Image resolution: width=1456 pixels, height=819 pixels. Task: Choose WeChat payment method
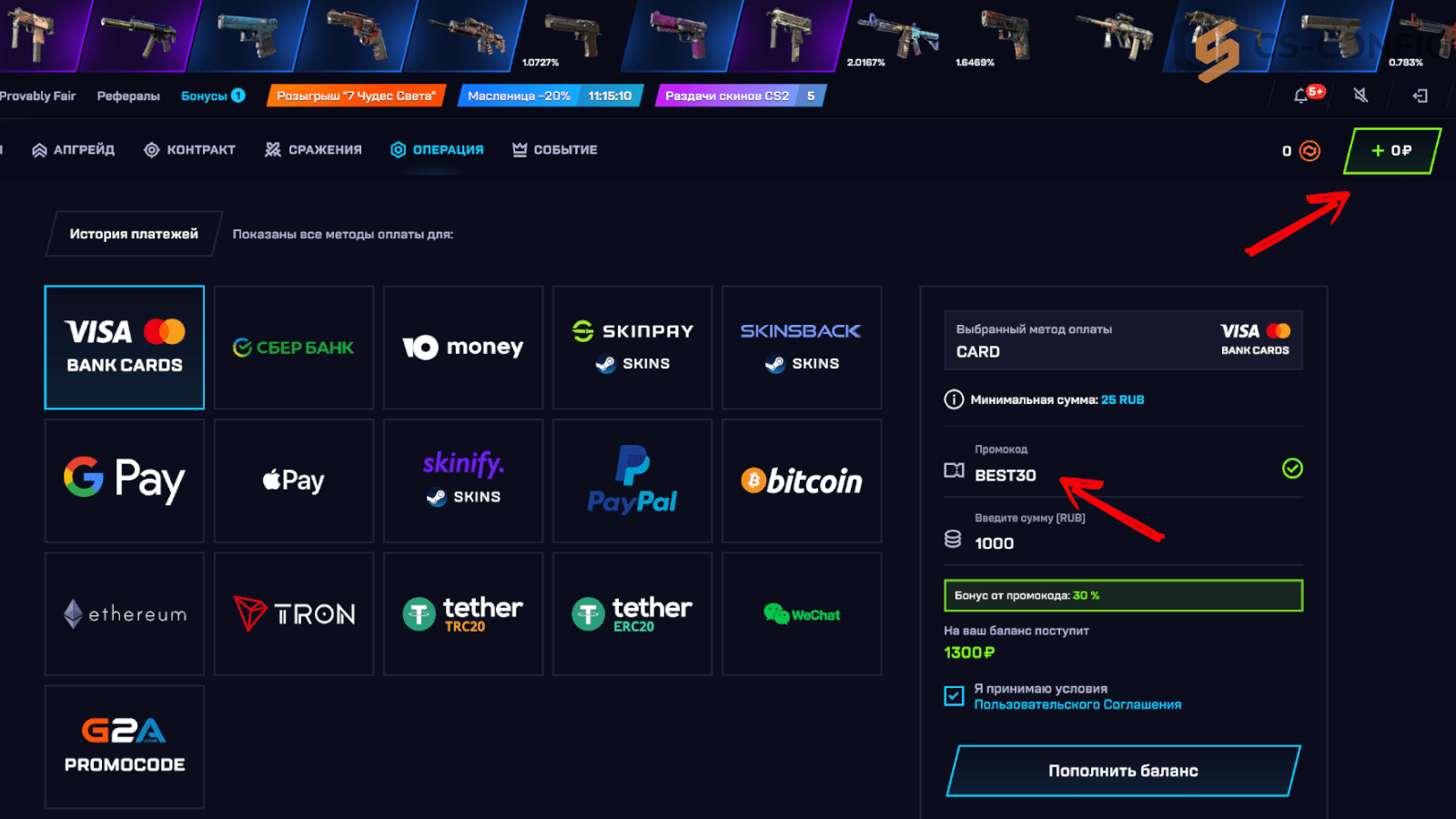[x=802, y=614]
